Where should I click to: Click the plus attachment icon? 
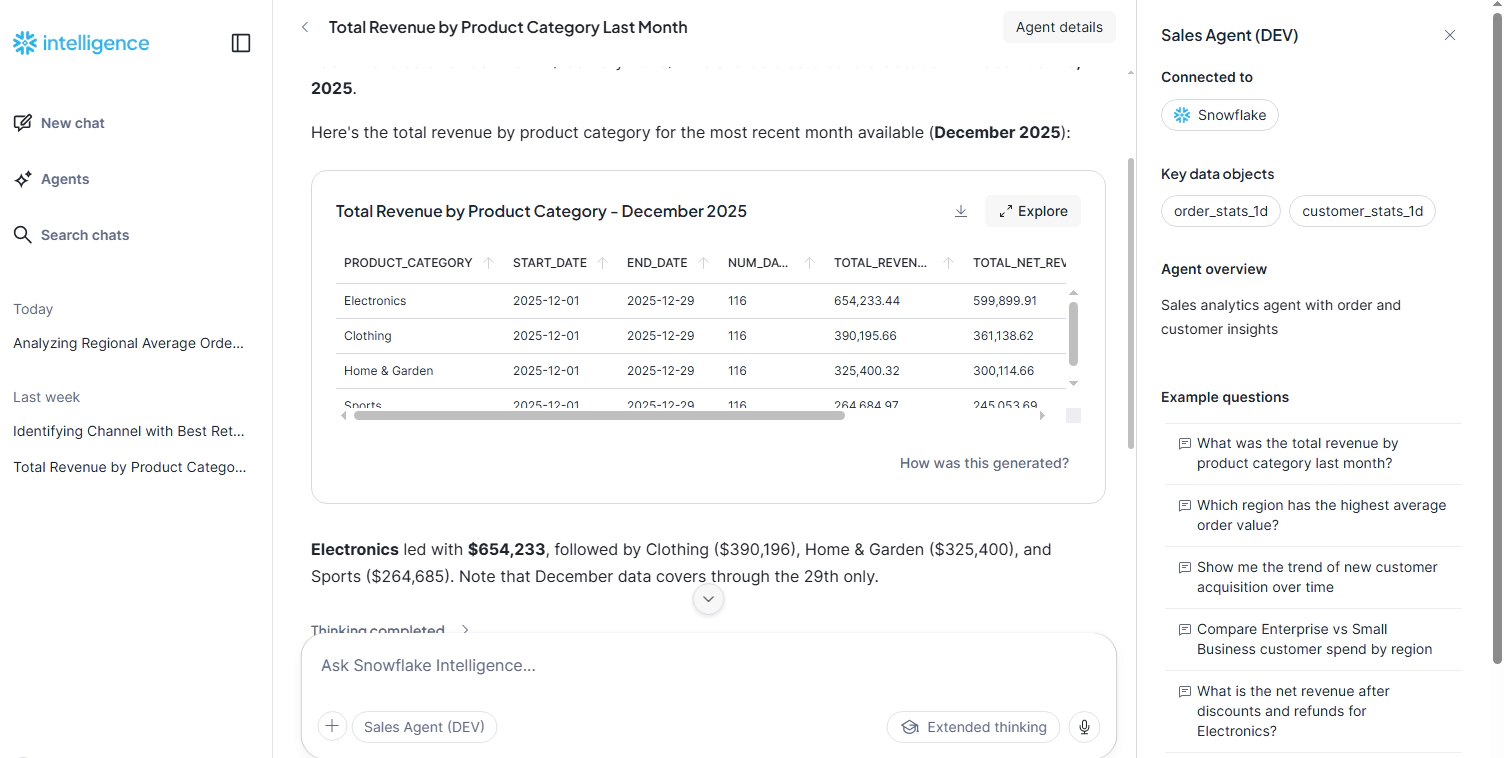332,727
